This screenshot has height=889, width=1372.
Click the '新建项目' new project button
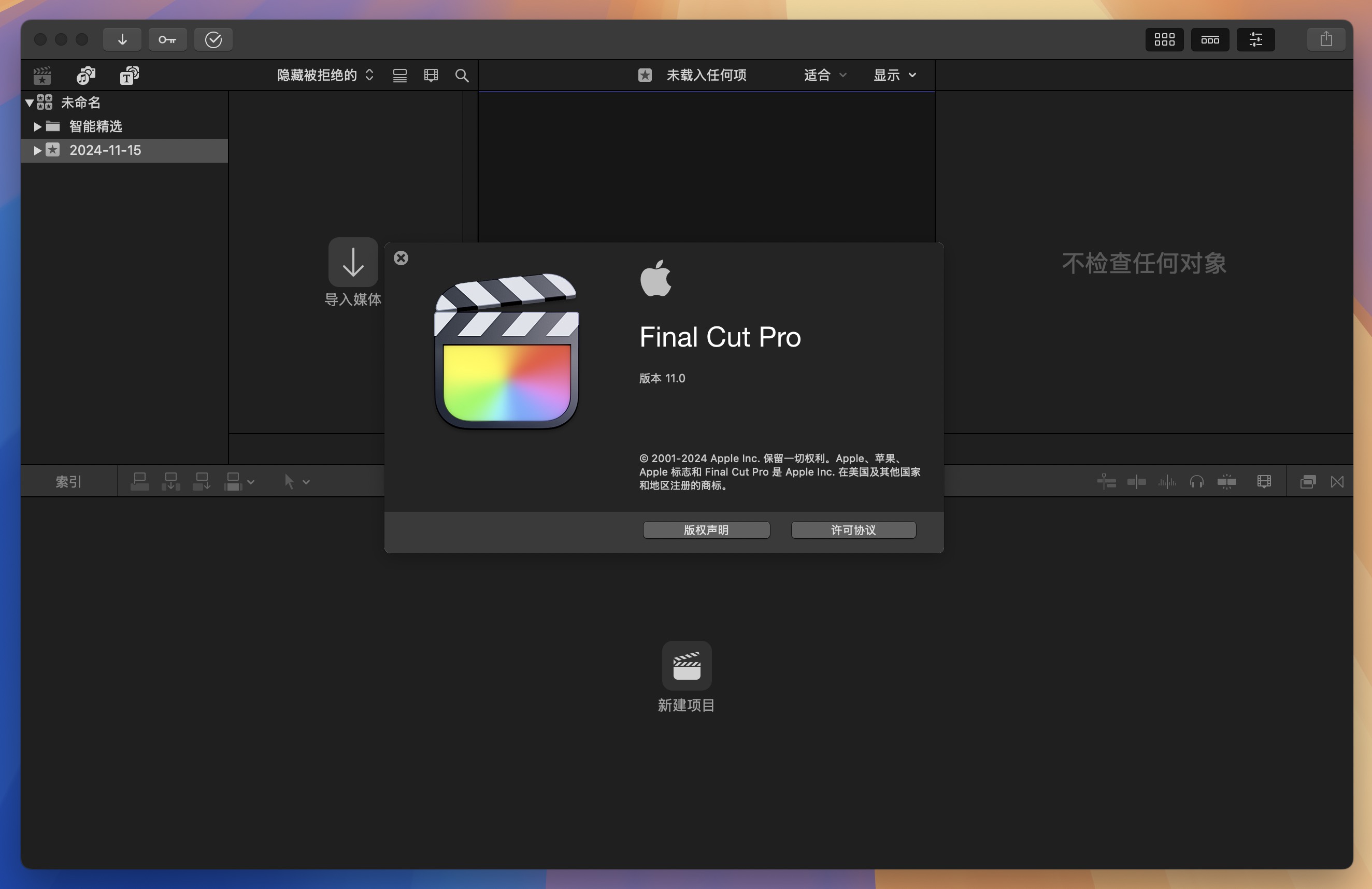point(687,677)
